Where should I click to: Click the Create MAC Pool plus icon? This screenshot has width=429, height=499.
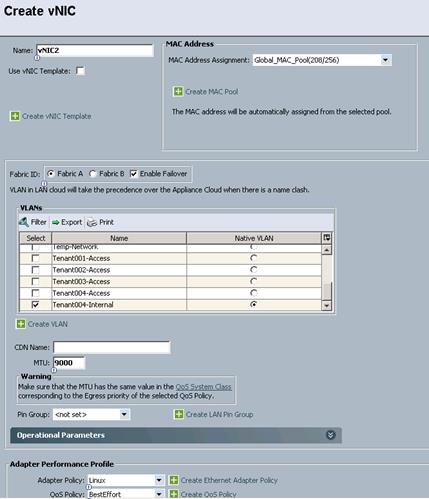[178, 91]
